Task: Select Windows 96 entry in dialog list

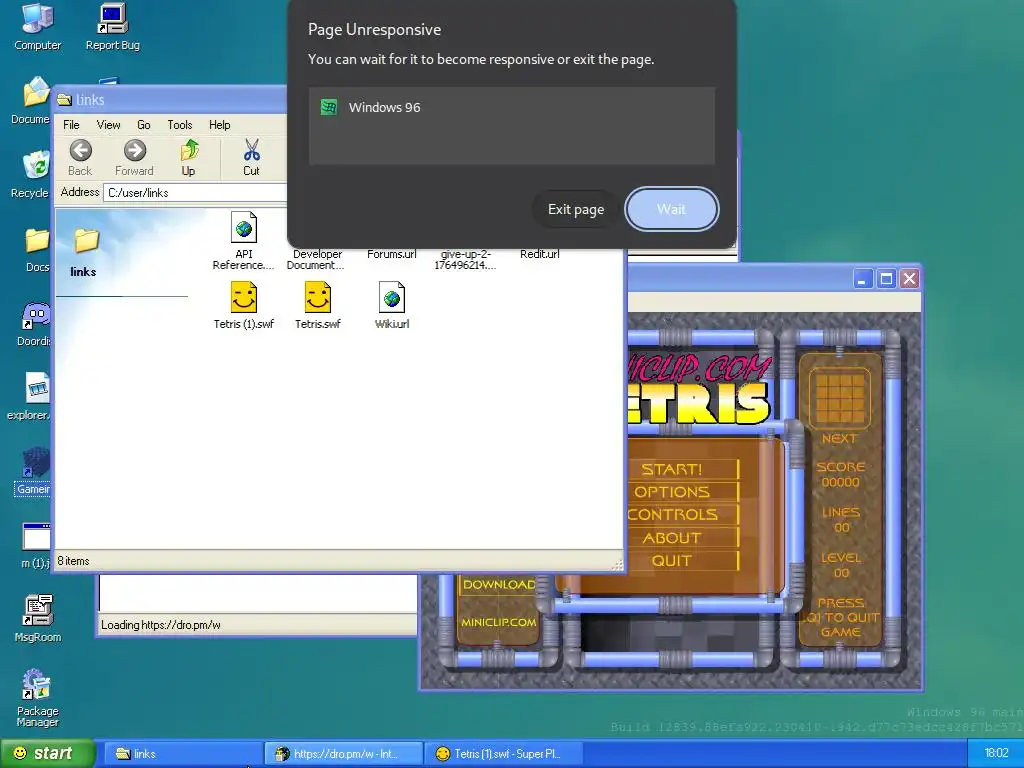Action: [x=511, y=108]
